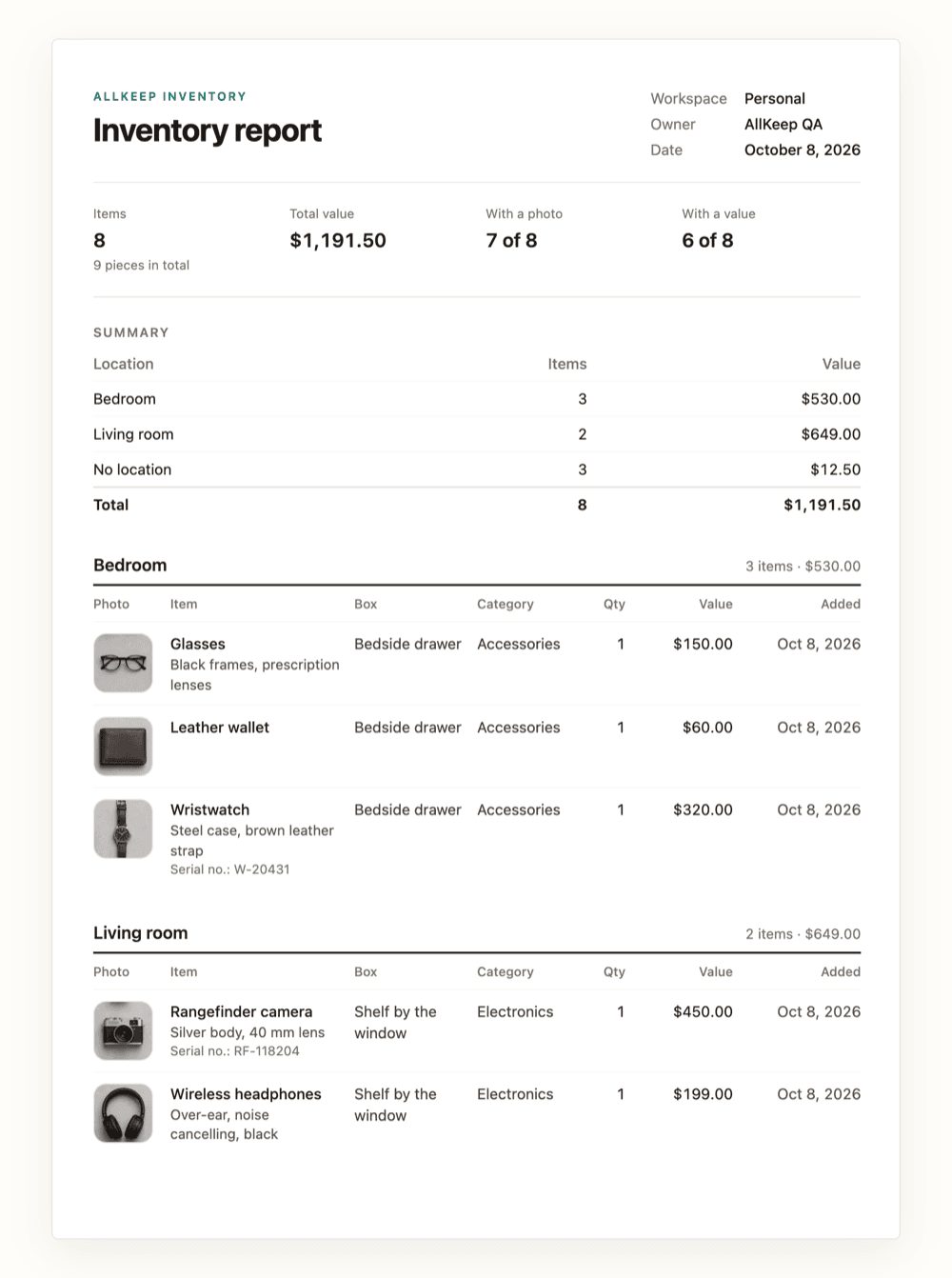This screenshot has height=1278, width=952.
Task: Click the Glasses item name
Action: tap(197, 644)
